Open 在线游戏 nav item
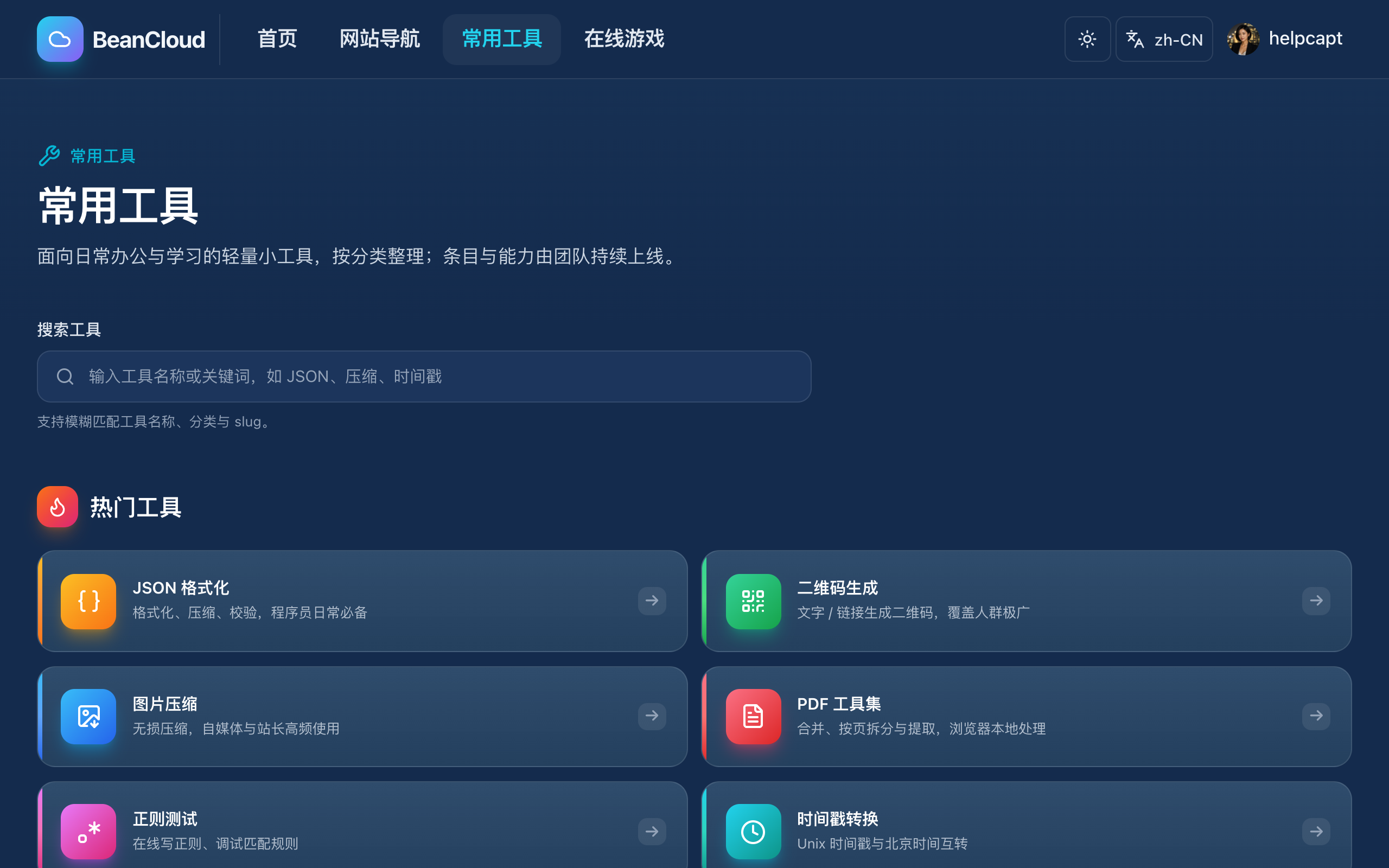This screenshot has width=1389, height=868. 624,39
